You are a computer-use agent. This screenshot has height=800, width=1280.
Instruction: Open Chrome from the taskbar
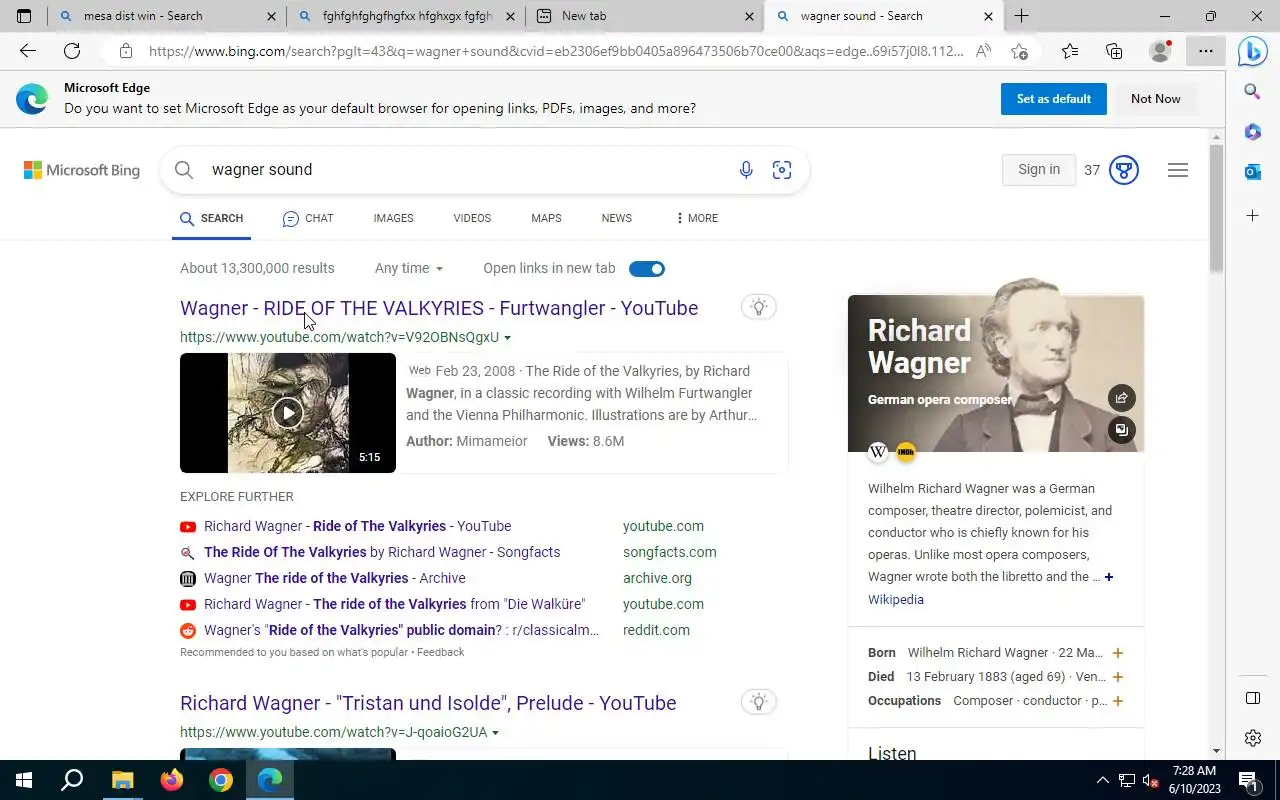pos(221,780)
